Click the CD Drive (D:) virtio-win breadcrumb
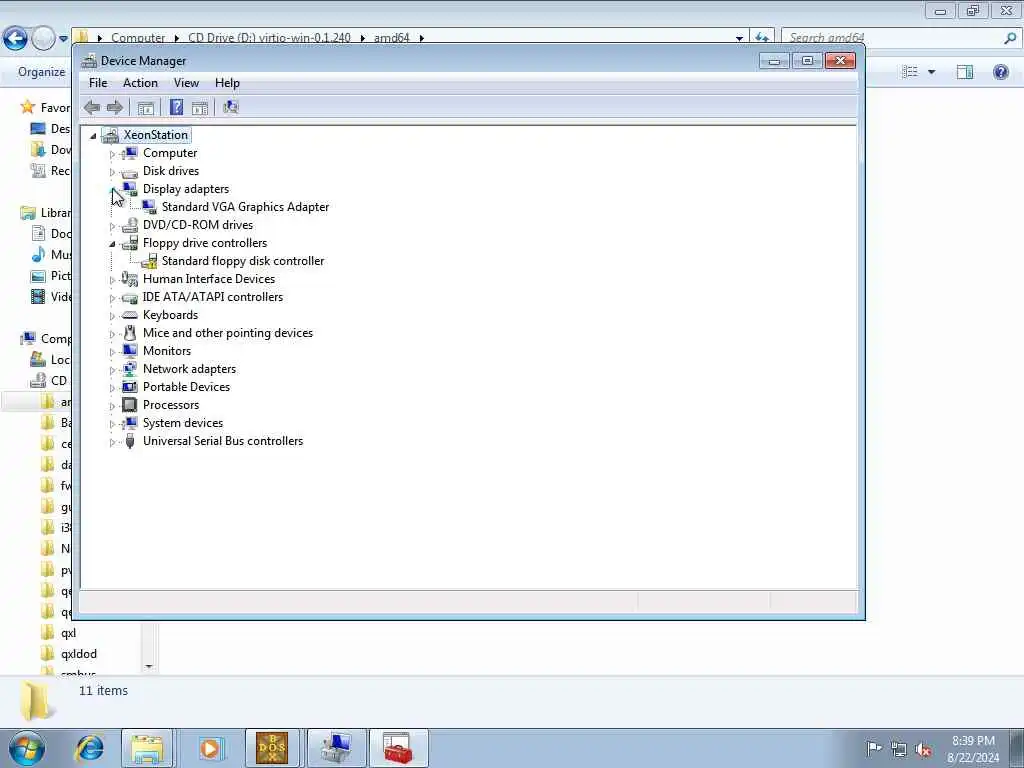The image size is (1024, 768). click(x=269, y=37)
